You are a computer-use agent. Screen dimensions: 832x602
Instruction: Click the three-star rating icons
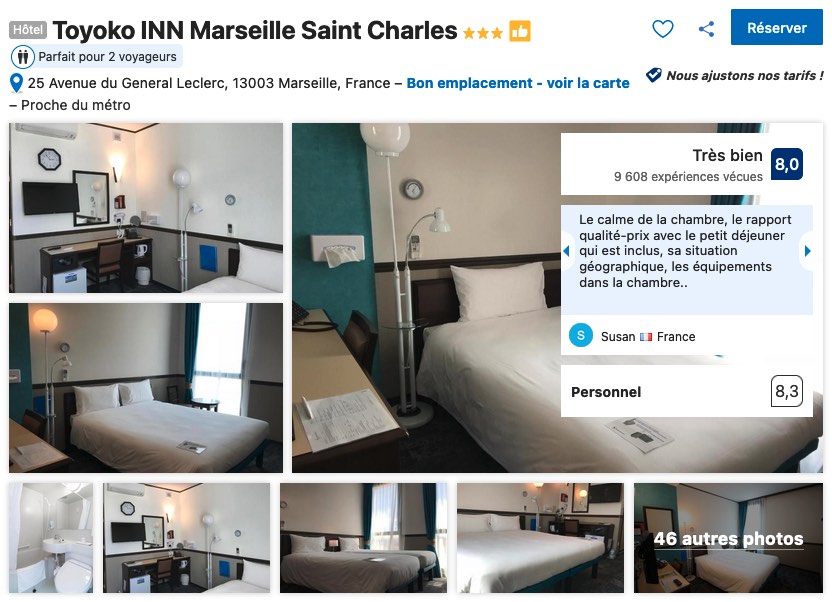point(482,33)
